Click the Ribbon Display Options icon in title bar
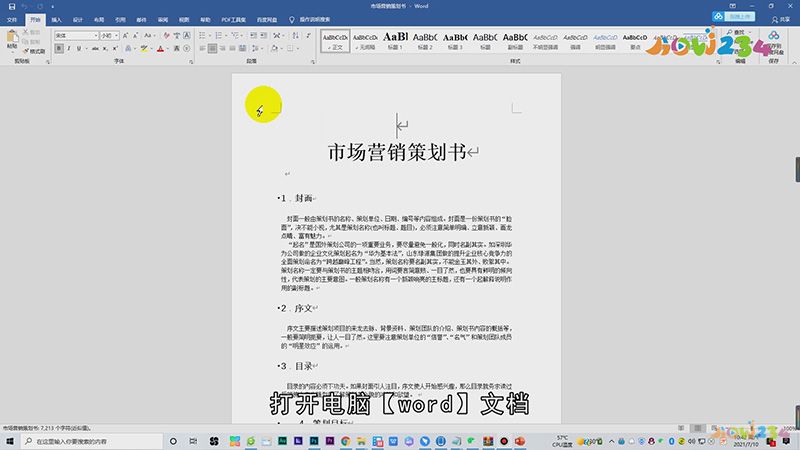800x450 pixels. click(733, 6)
